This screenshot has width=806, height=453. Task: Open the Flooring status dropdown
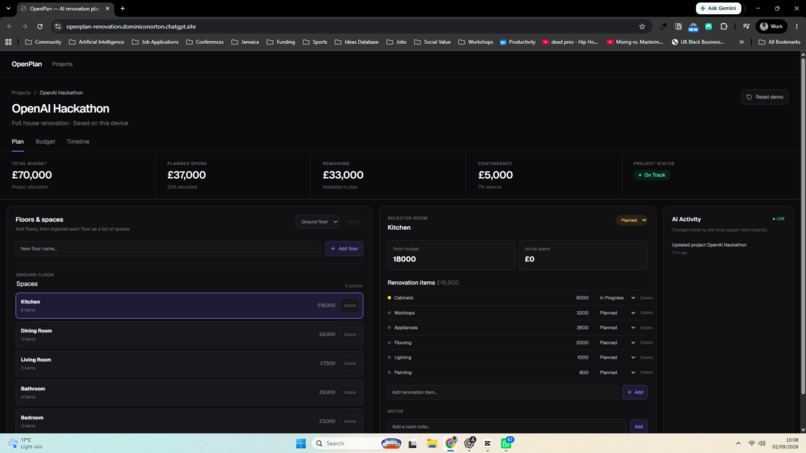[617, 342]
